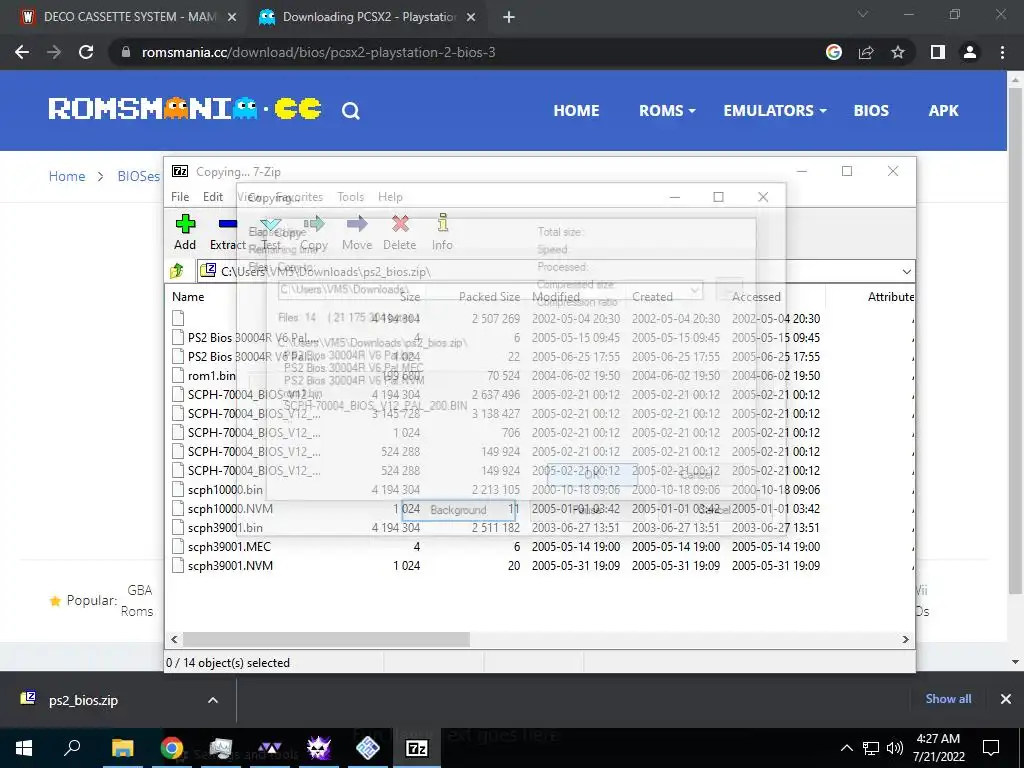Show hidden system tray icons
The image size is (1024, 768).
846,748
